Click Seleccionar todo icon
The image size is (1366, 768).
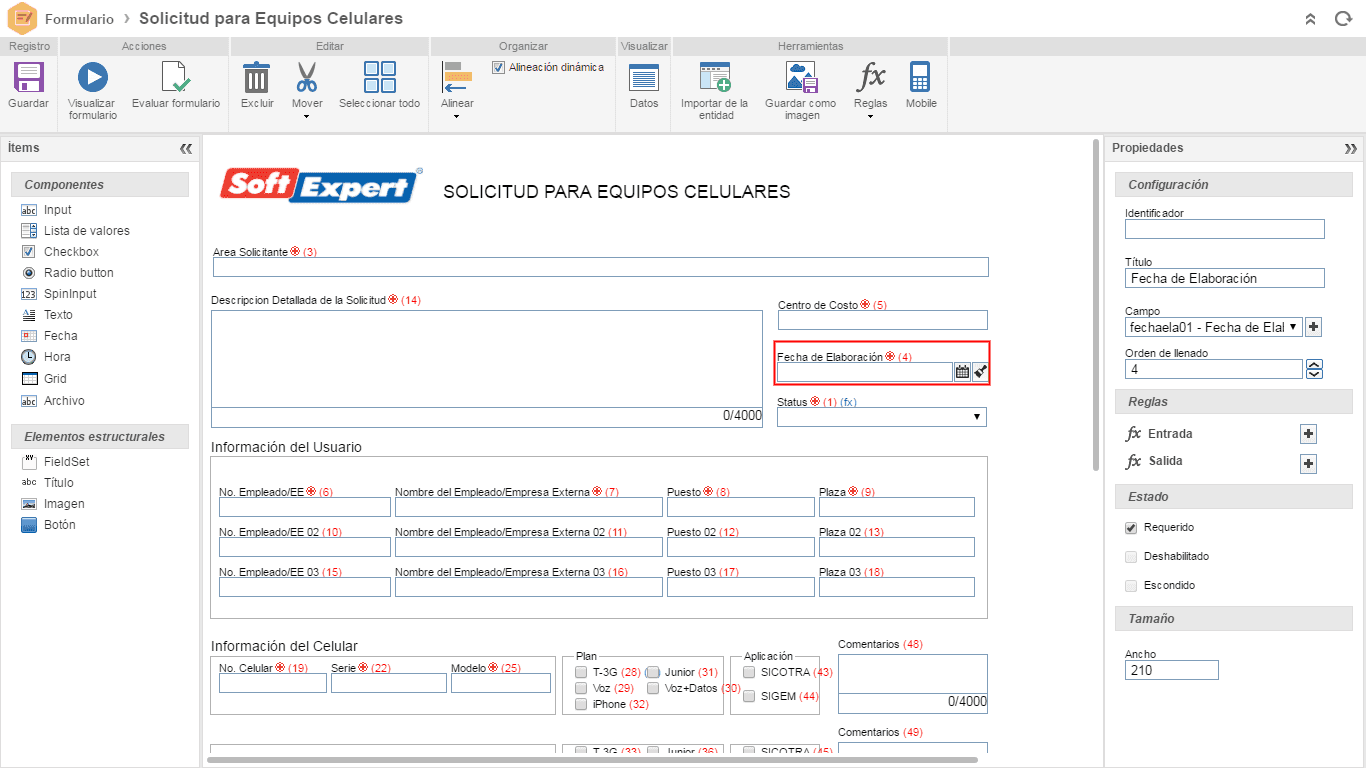click(380, 77)
